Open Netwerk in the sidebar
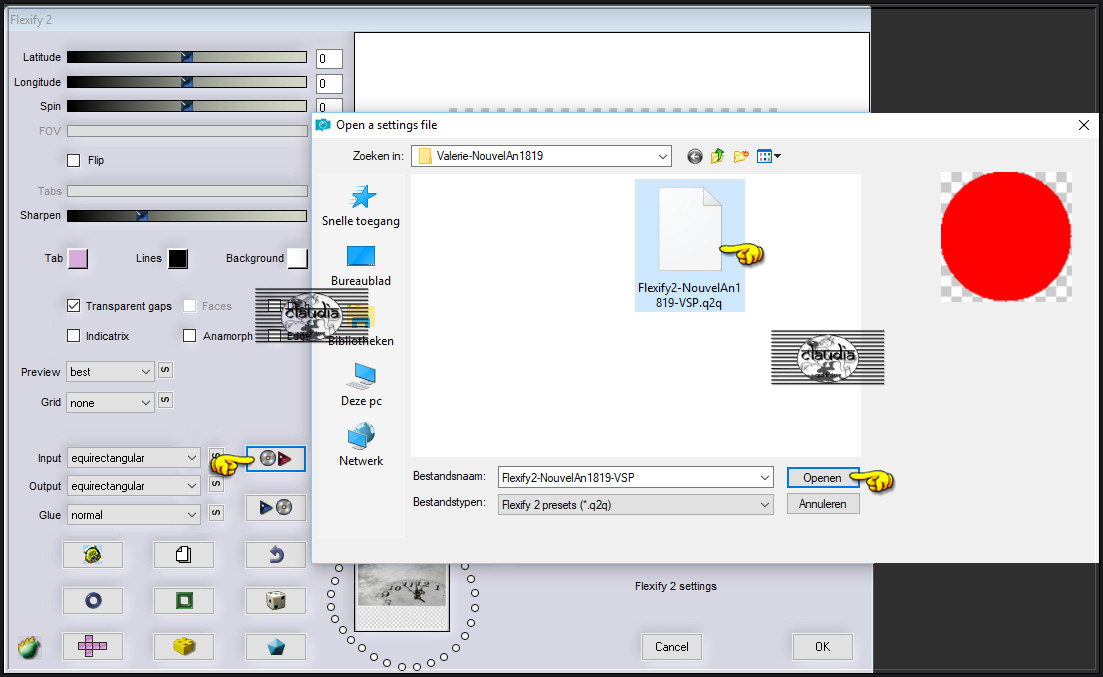Viewport: 1103px width, 677px height. [x=361, y=445]
